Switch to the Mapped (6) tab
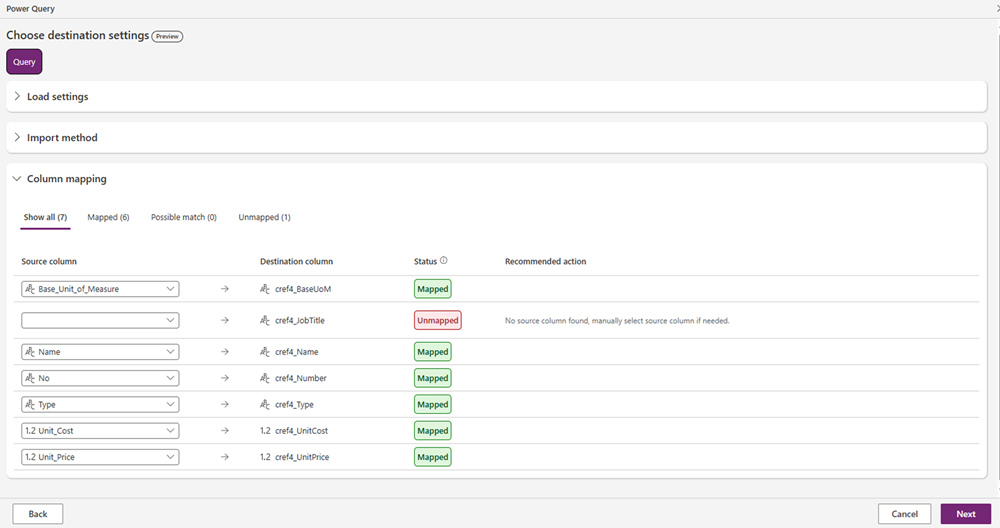The width and height of the screenshot is (1000, 528). (x=108, y=217)
